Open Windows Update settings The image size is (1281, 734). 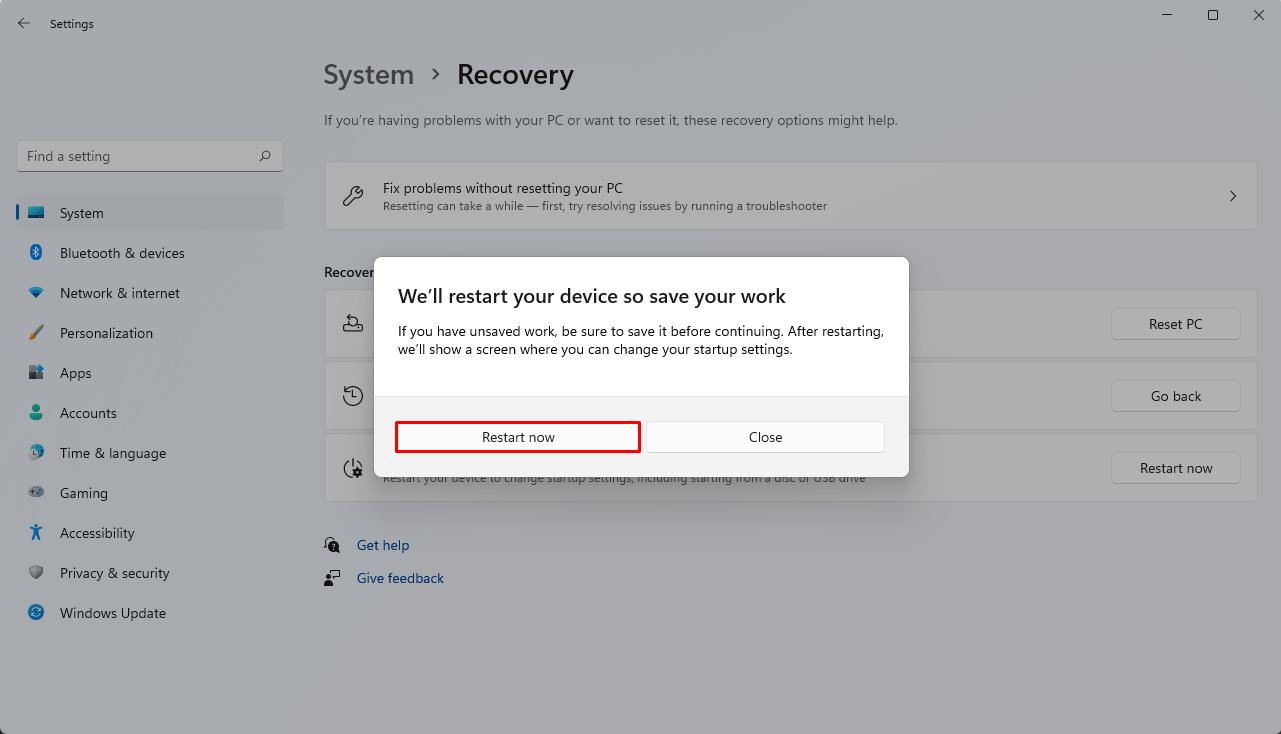tap(112, 613)
